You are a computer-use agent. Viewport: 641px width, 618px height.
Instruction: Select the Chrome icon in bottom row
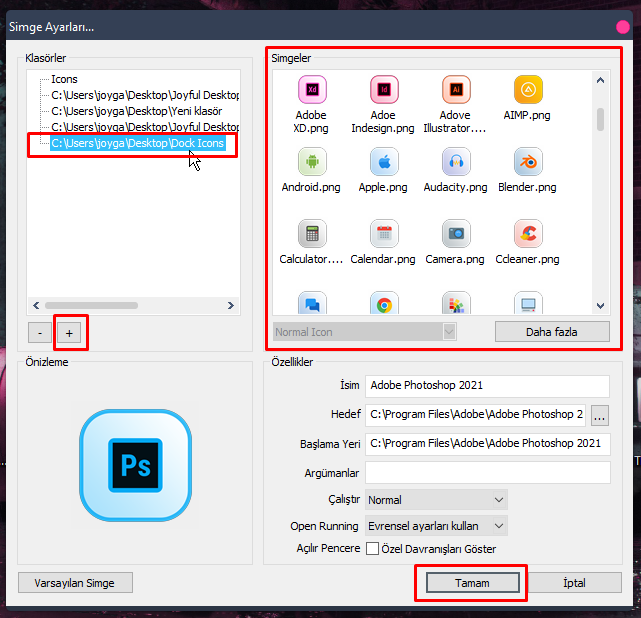384,303
